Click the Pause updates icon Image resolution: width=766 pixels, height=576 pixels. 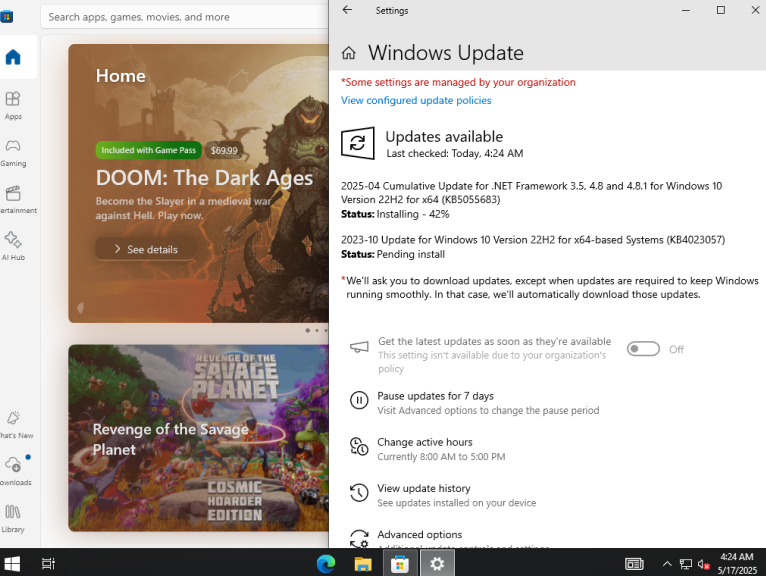pos(359,401)
